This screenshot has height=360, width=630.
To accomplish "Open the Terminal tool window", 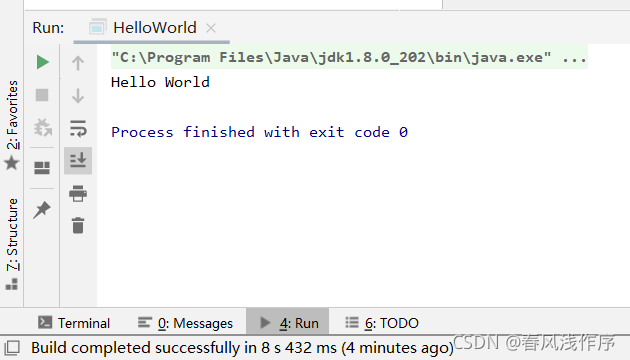I will tap(74, 323).
